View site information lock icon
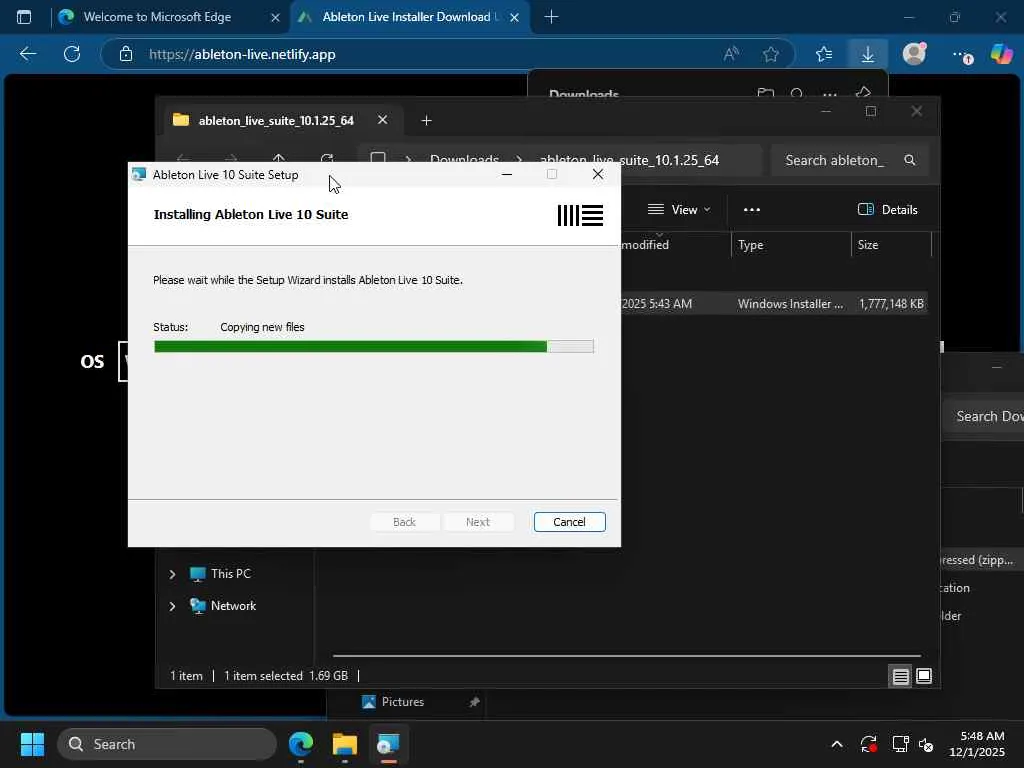 point(126,54)
